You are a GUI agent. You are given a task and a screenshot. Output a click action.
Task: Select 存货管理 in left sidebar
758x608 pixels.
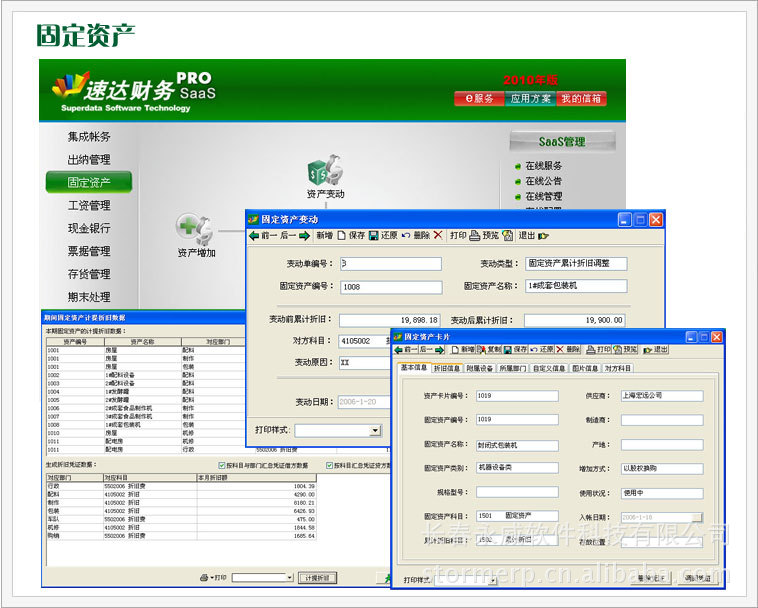click(x=89, y=274)
